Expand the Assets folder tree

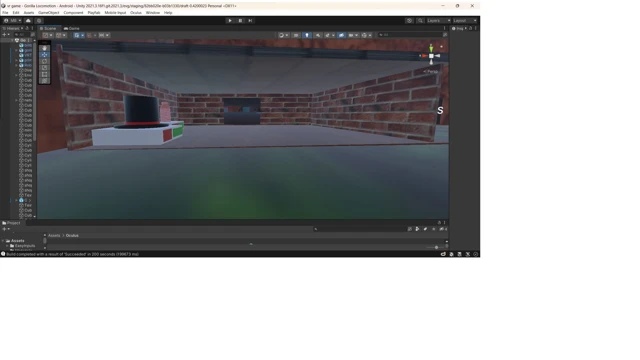point(3,241)
